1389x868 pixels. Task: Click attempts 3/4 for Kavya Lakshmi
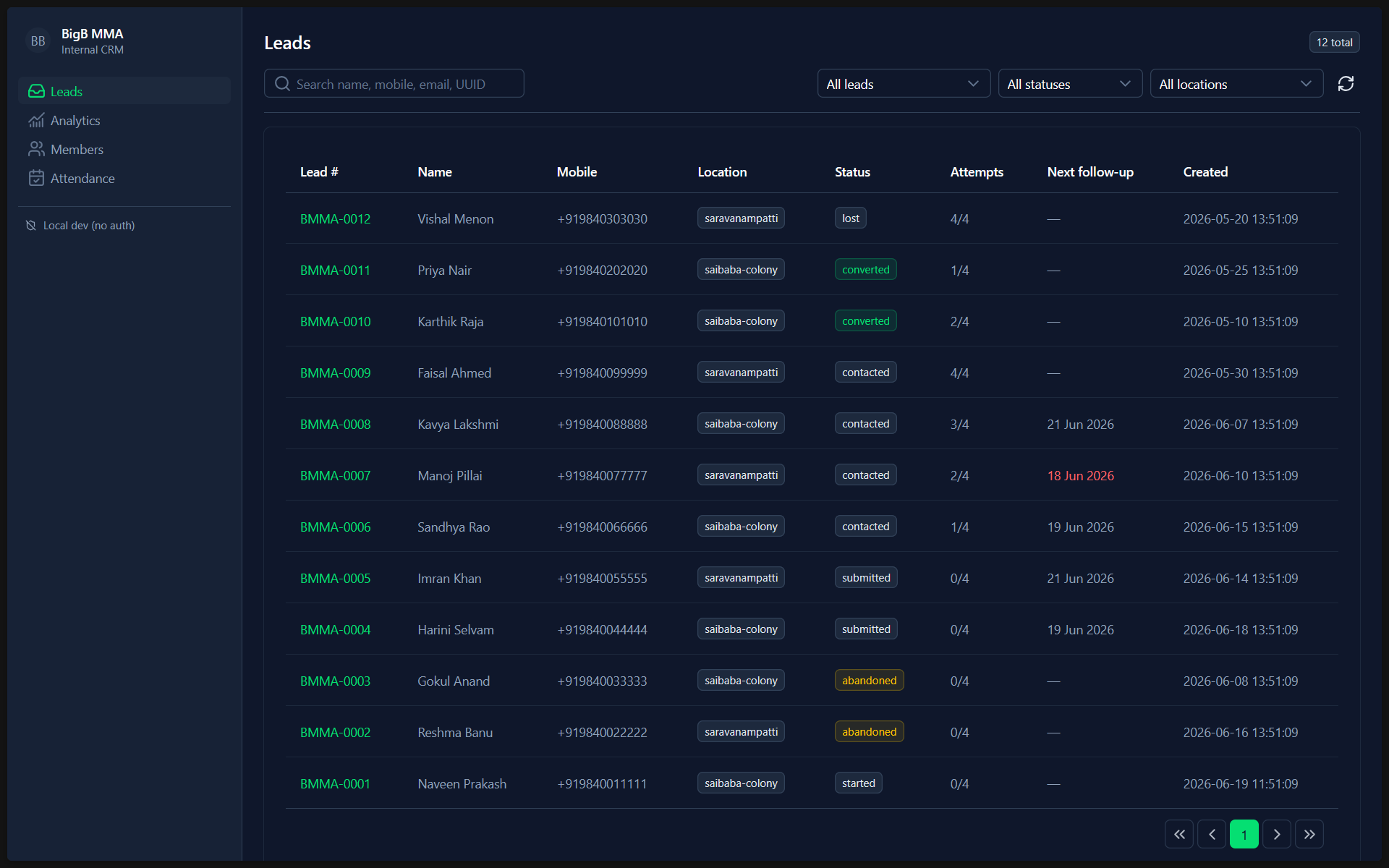tap(959, 424)
